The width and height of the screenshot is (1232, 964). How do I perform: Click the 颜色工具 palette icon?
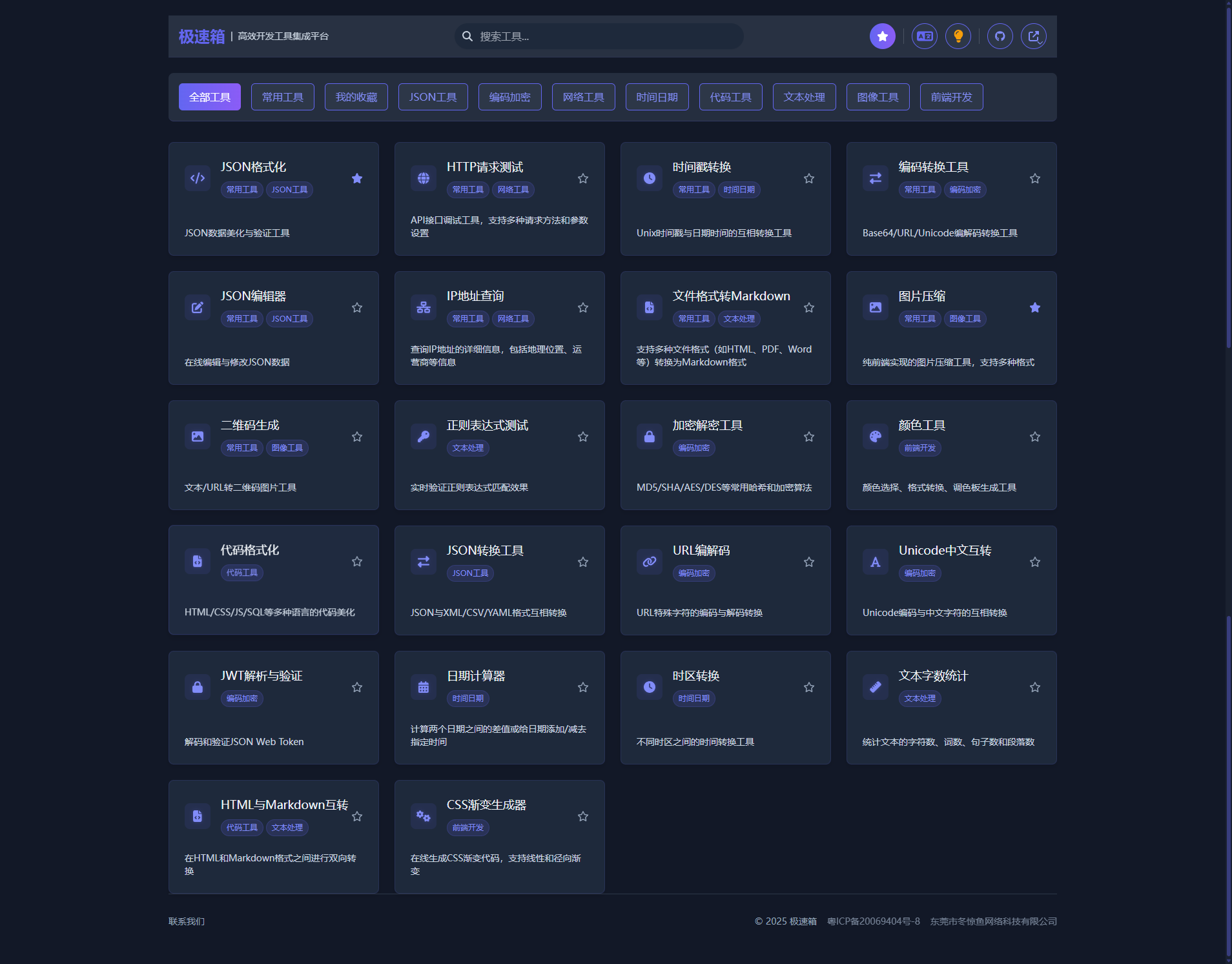(876, 436)
